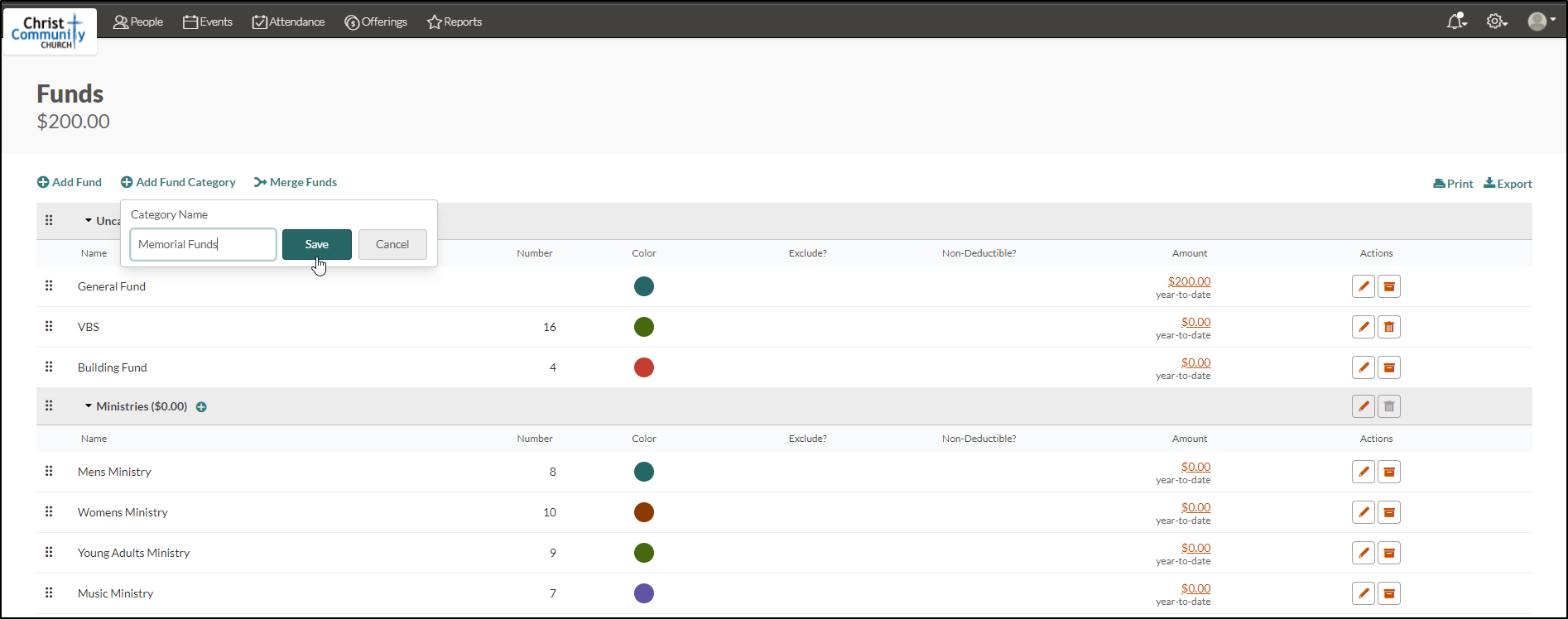Screen dimensions: 1568x619
Task: Choose Merge Funds
Action: tap(296, 182)
